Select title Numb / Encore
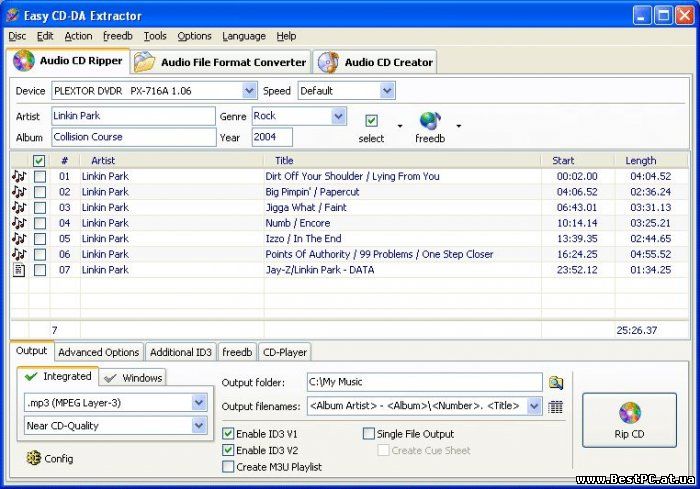This screenshot has height=489, width=700. 298,223
